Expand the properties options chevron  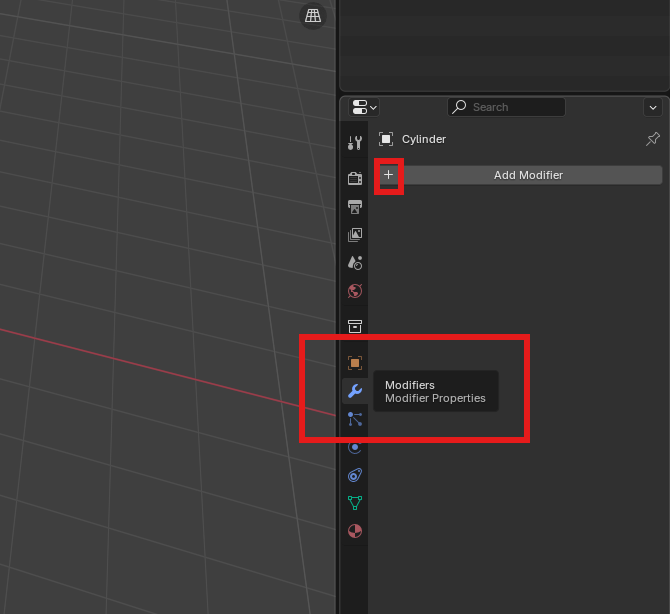click(653, 107)
